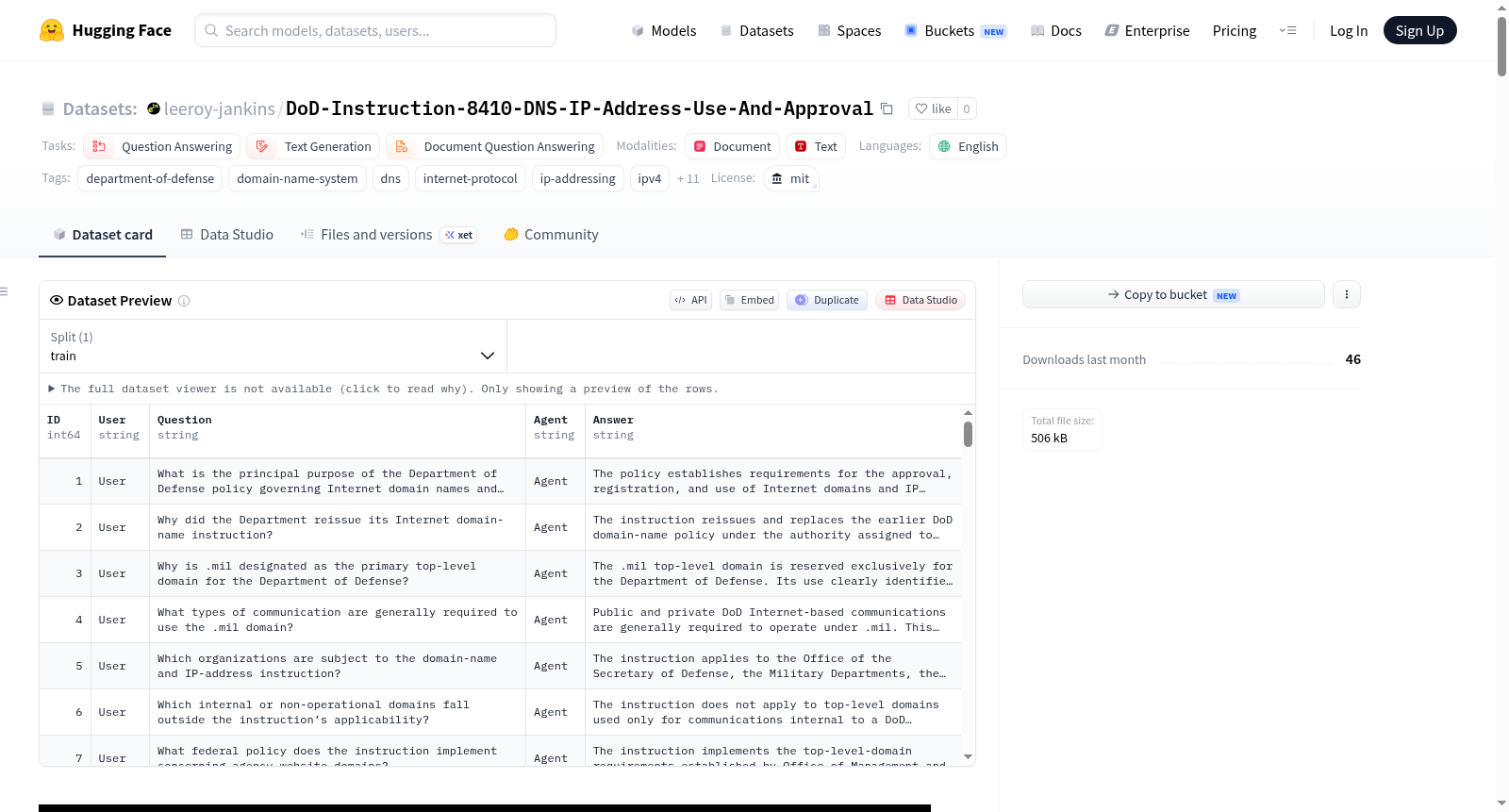
Task: Click the Log In link
Action: [1349, 30]
